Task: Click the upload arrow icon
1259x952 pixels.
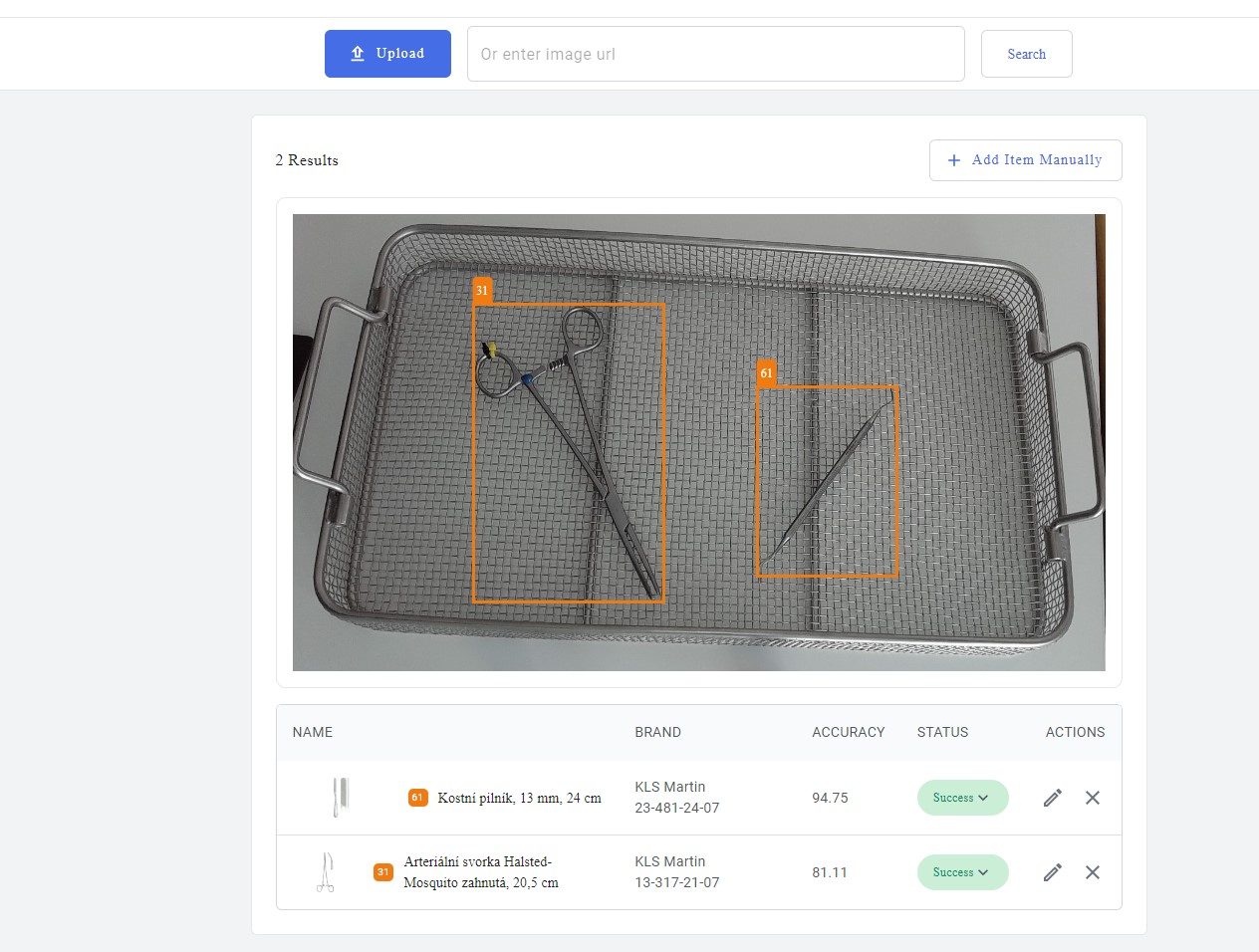Action: pos(358,54)
